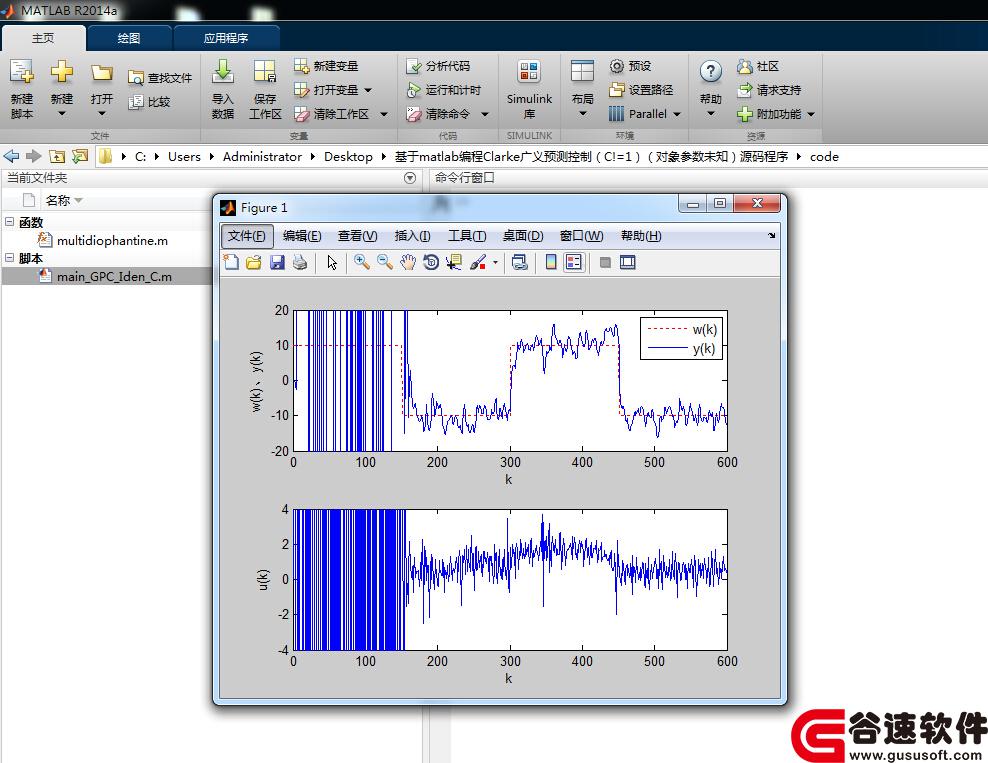Click Show Plot Tools and Dock icon
This screenshot has height=763, width=988.
click(628, 262)
